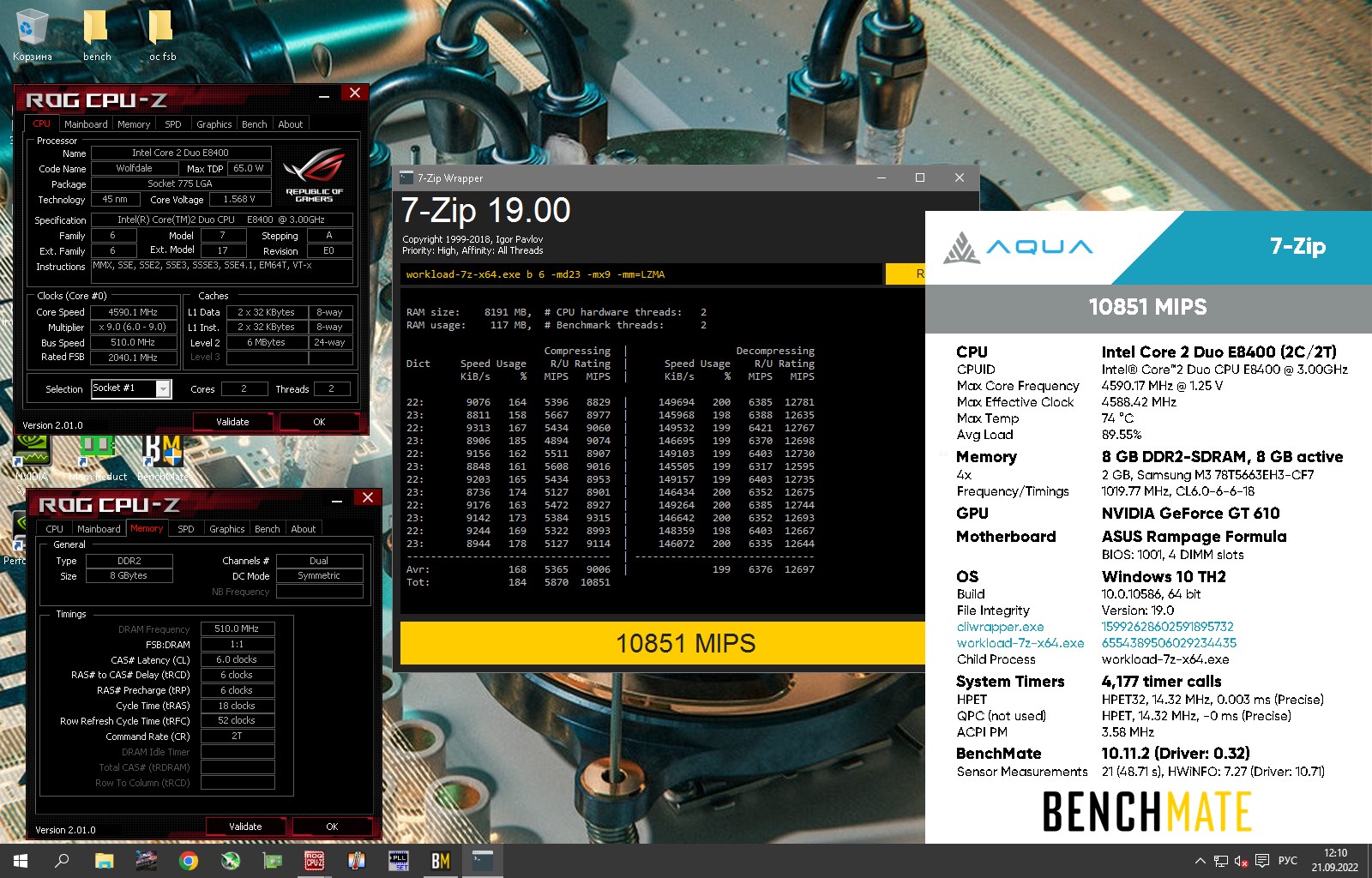Open About tab in bottom CPU-Z window
The width and height of the screenshot is (1372, 878).
point(304,529)
